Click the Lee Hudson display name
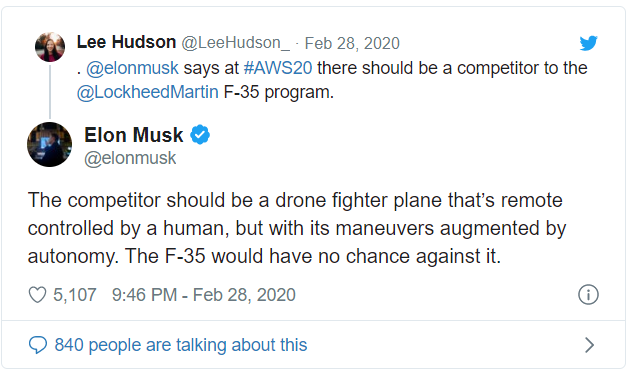This screenshot has width=631, height=373. (x=126, y=42)
